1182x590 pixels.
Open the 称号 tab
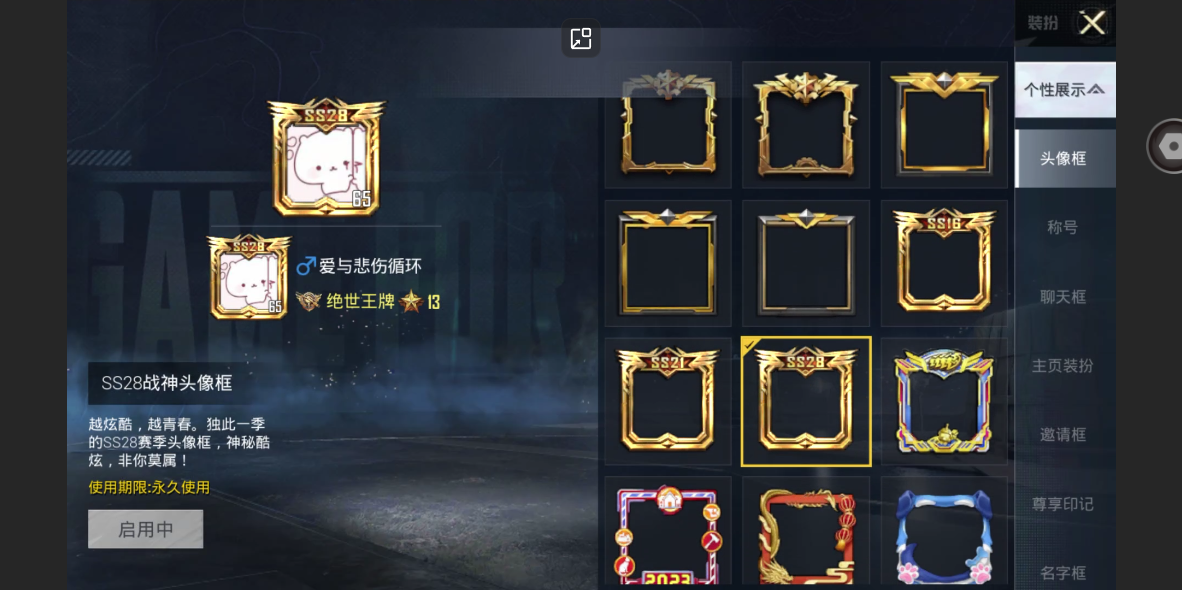point(1062,227)
